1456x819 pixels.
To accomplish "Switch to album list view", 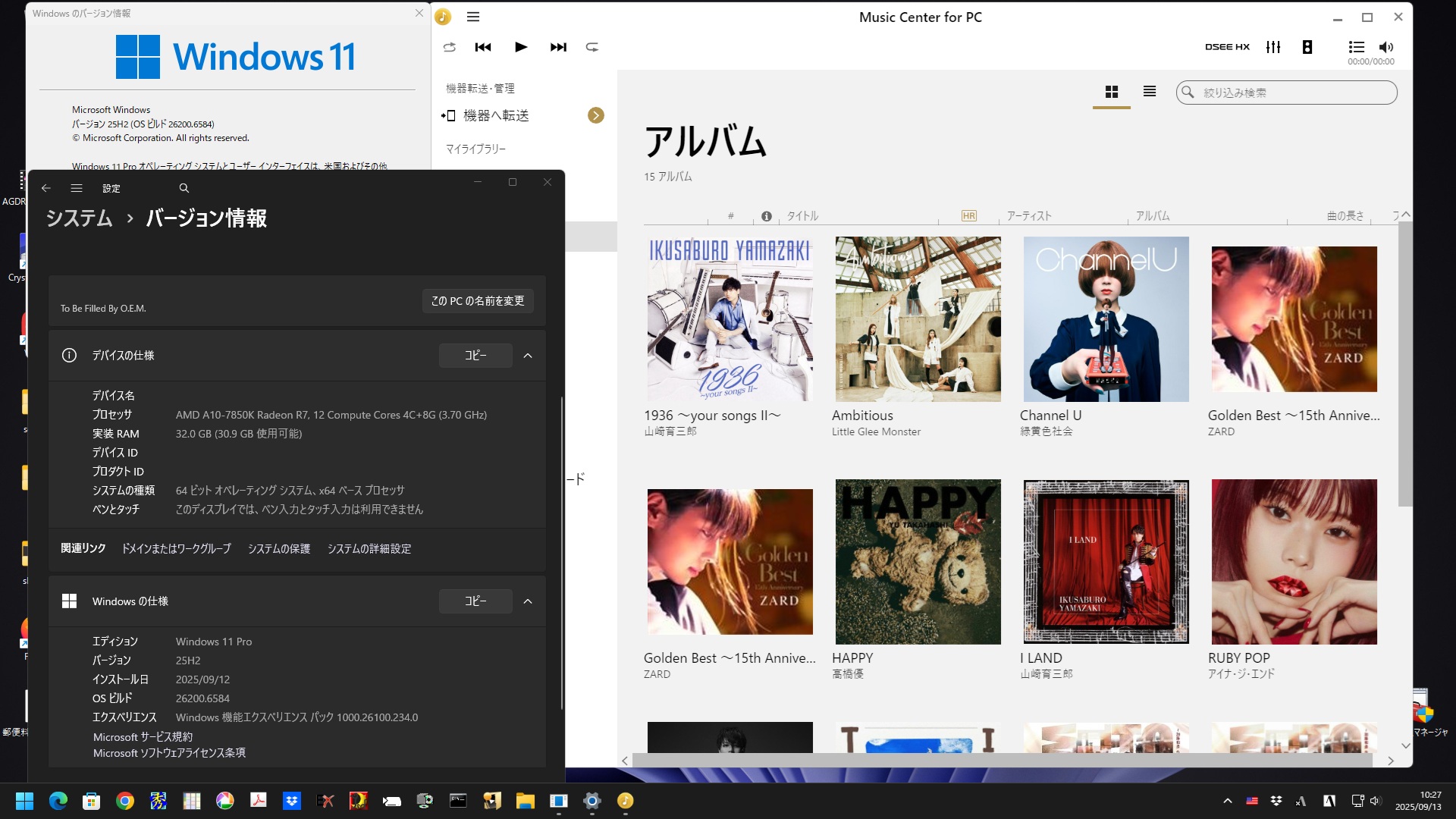I will pos(1150,92).
